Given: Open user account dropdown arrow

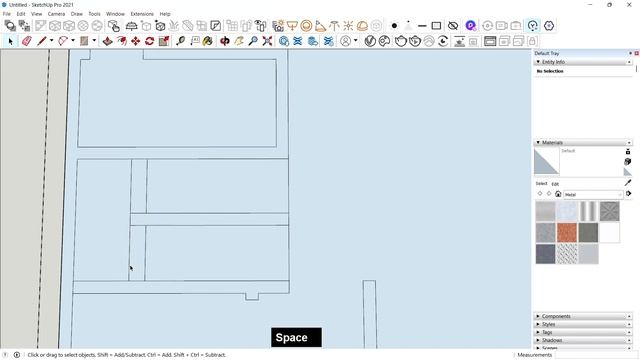Looking at the screenshot, I should click(356, 41).
